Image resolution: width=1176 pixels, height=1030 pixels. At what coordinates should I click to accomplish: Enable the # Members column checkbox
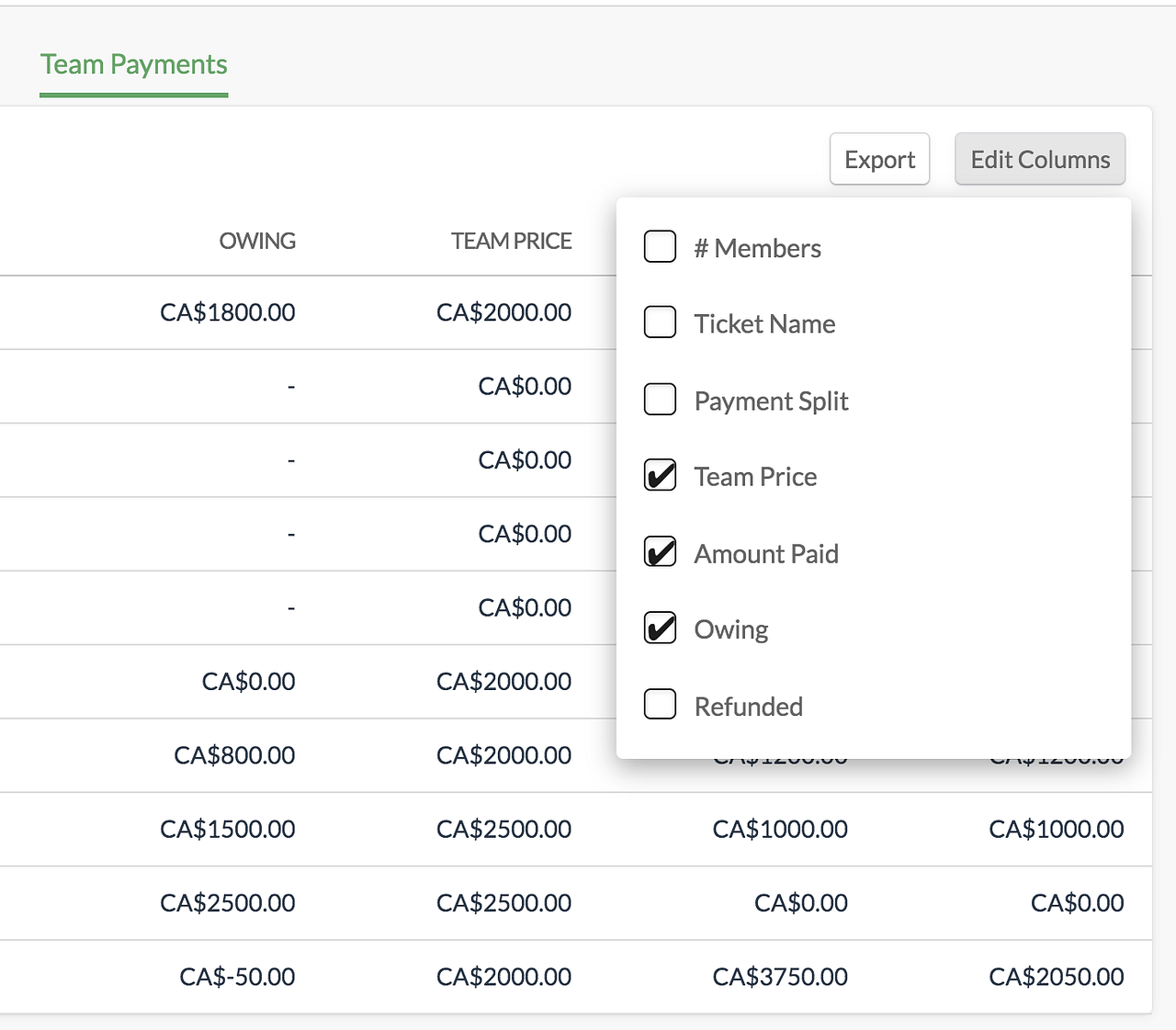tap(660, 246)
